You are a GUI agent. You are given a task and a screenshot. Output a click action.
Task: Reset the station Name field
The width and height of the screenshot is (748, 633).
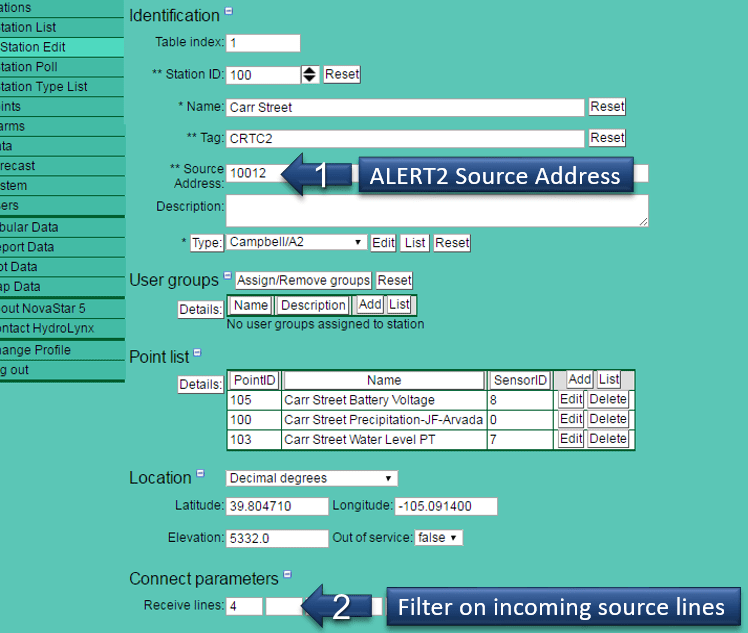pyautogui.click(x=607, y=106)
